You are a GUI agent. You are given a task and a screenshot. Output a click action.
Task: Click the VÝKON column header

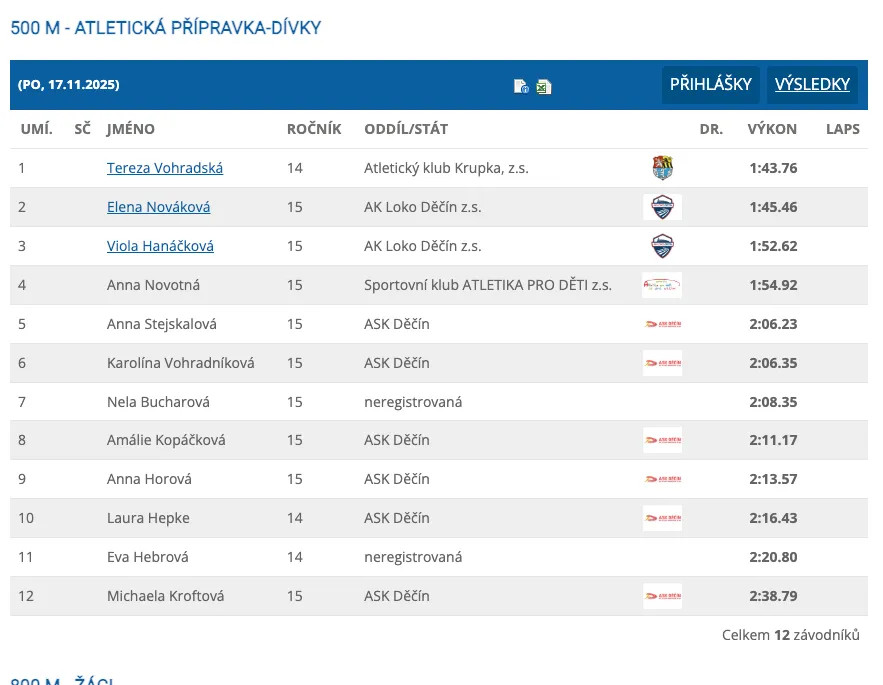(x=772, y=129)
